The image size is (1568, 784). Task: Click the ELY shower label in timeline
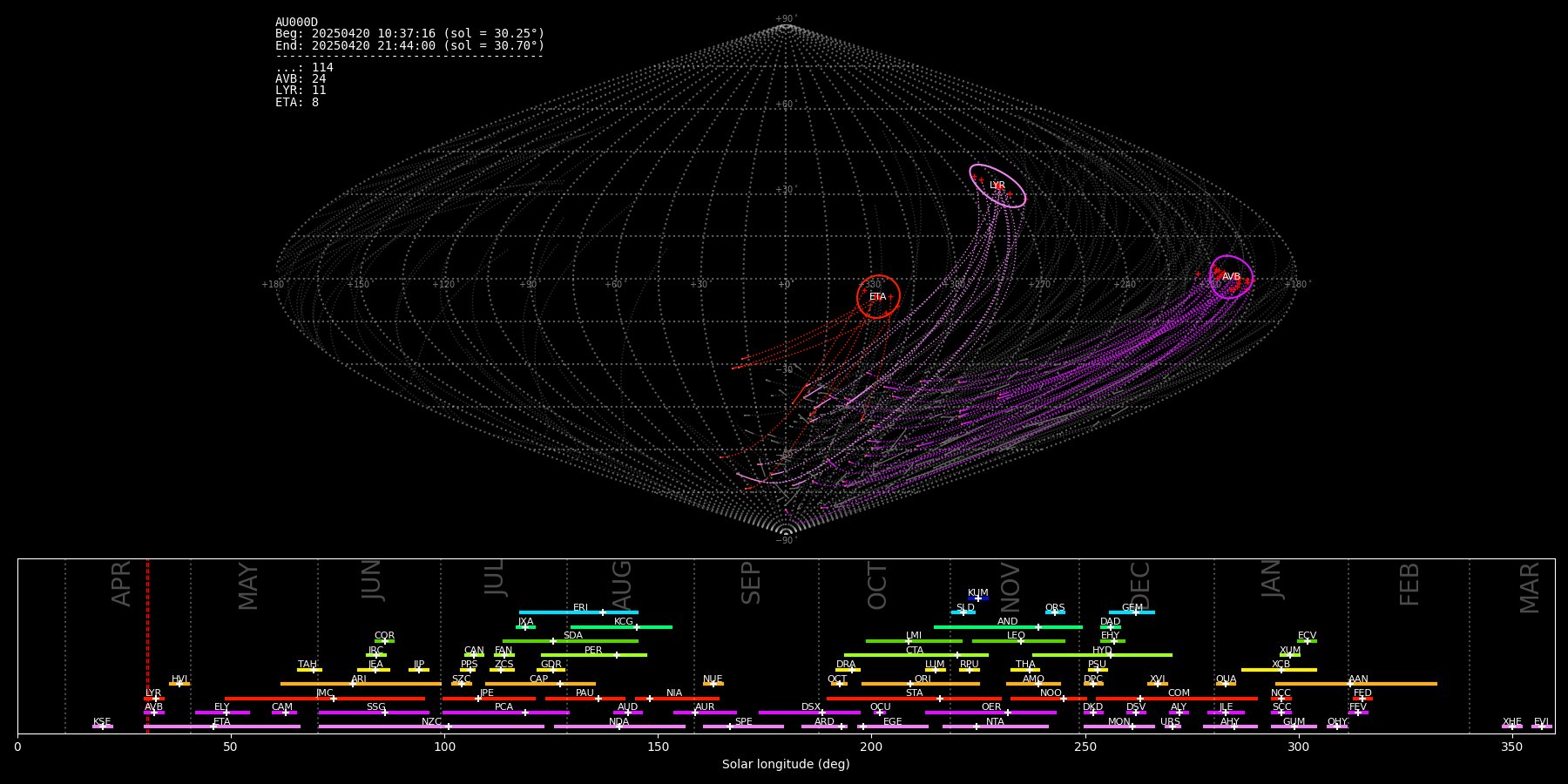pyautogui.click(x=221, y=707)
